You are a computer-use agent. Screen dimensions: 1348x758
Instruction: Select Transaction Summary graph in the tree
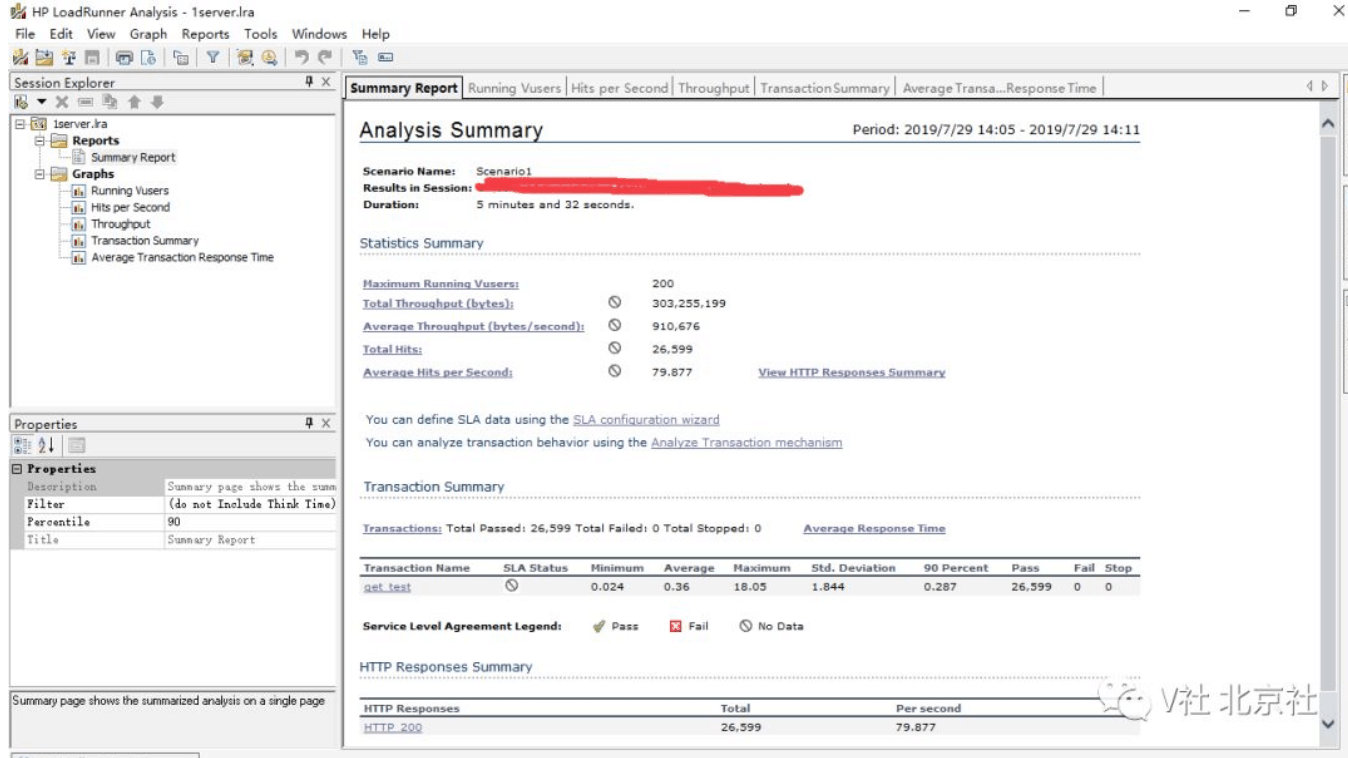pyautogui.click(x=145, y=241)
